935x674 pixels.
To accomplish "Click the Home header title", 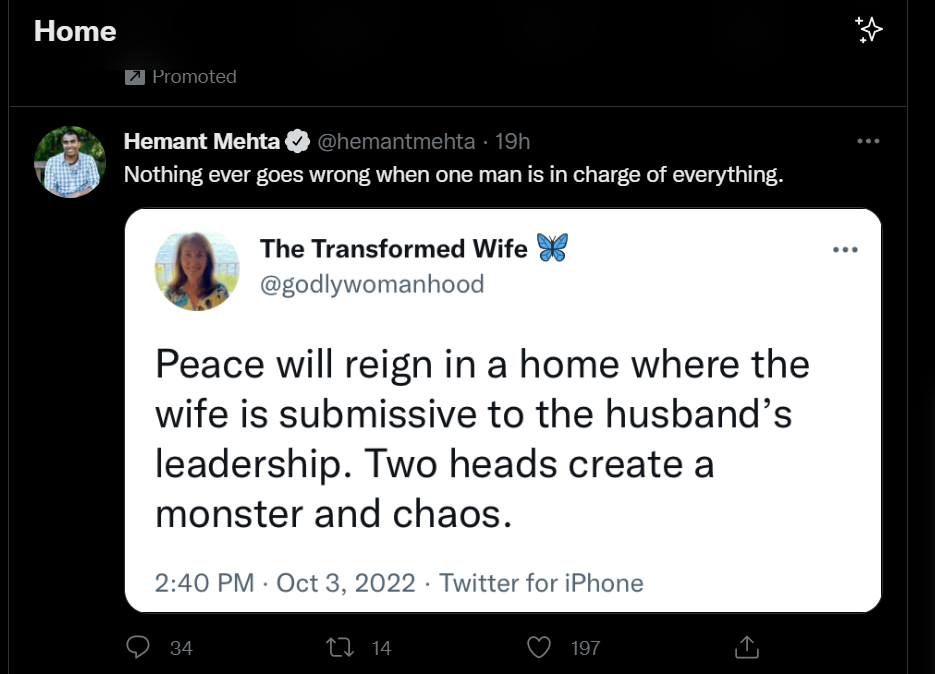I will coord(75,31).
